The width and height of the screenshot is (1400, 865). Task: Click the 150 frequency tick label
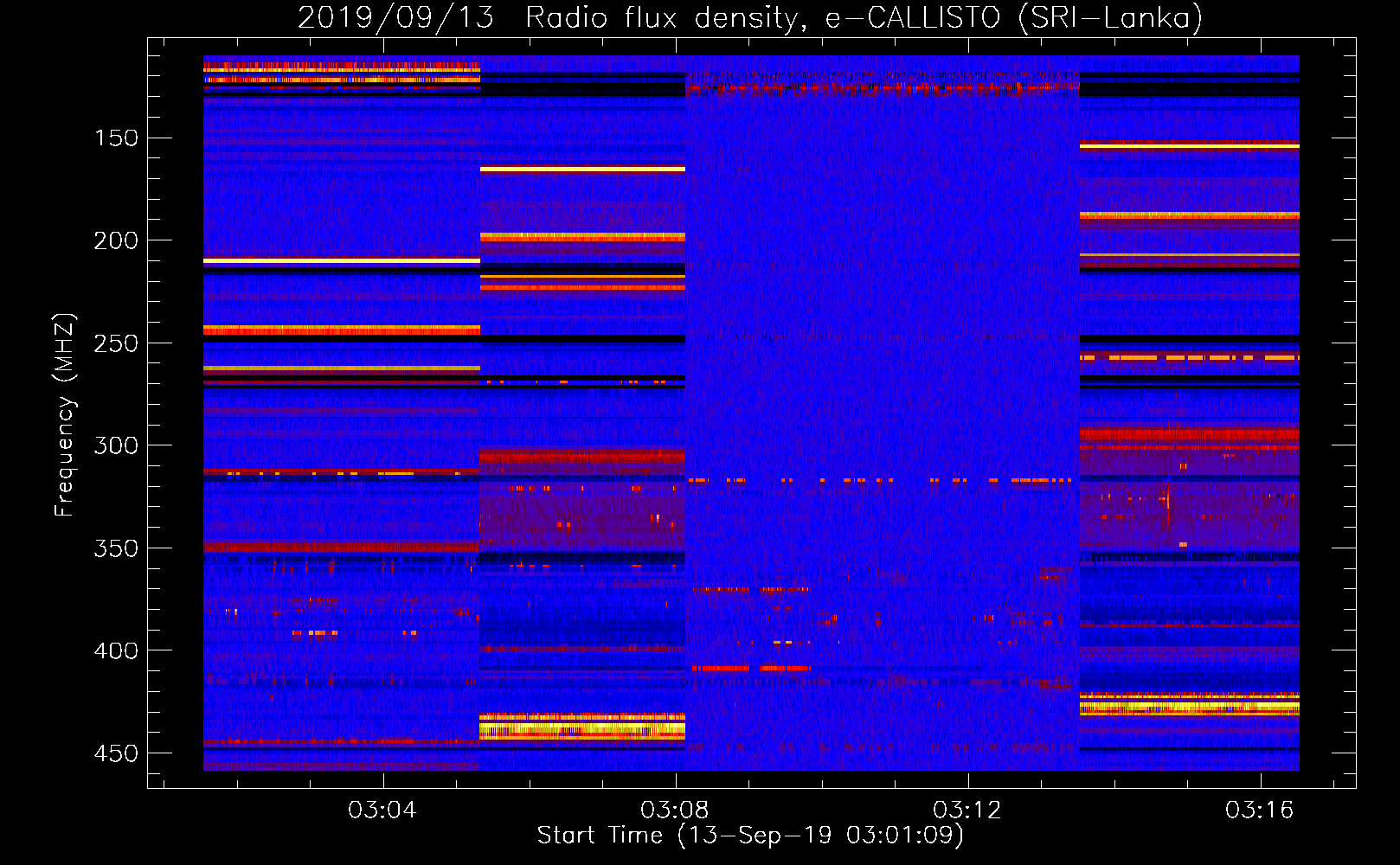(116, 138)
